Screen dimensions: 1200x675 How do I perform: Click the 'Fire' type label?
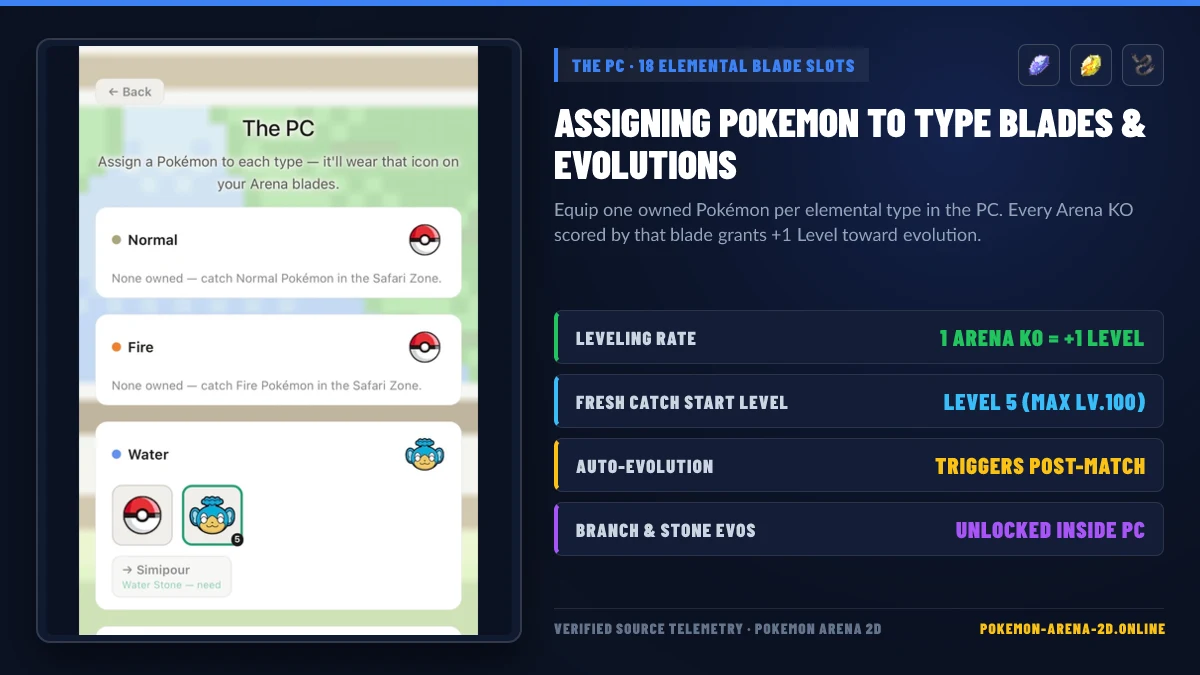coord(141,347)
